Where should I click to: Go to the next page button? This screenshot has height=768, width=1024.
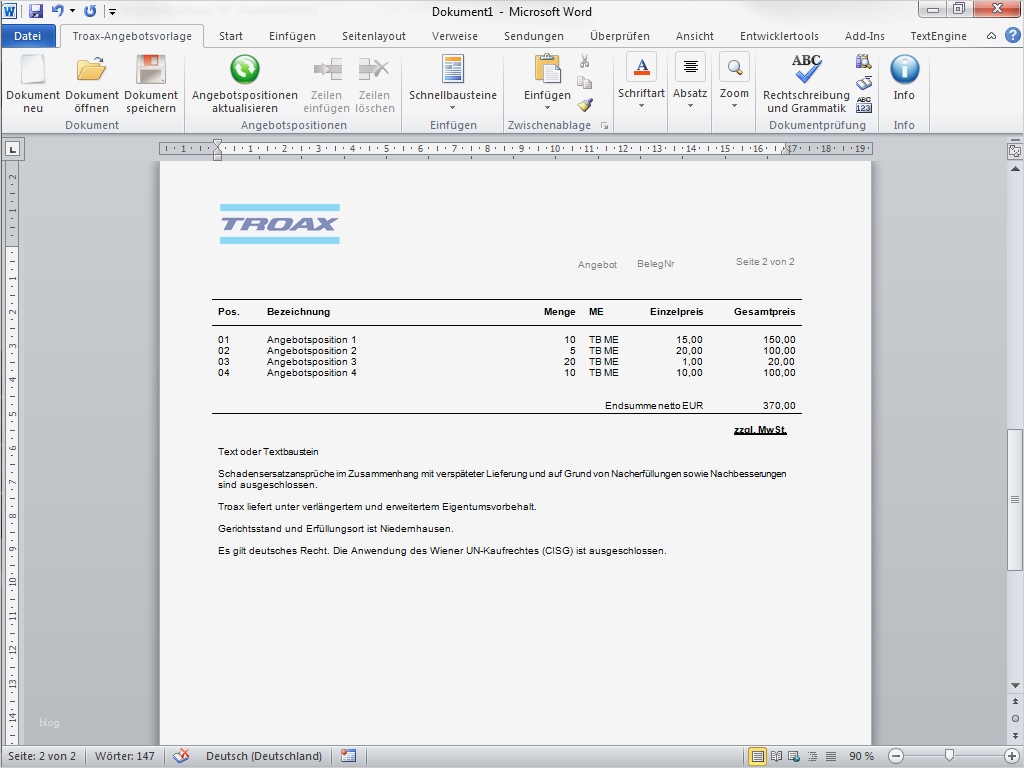tap(1015, 735)
